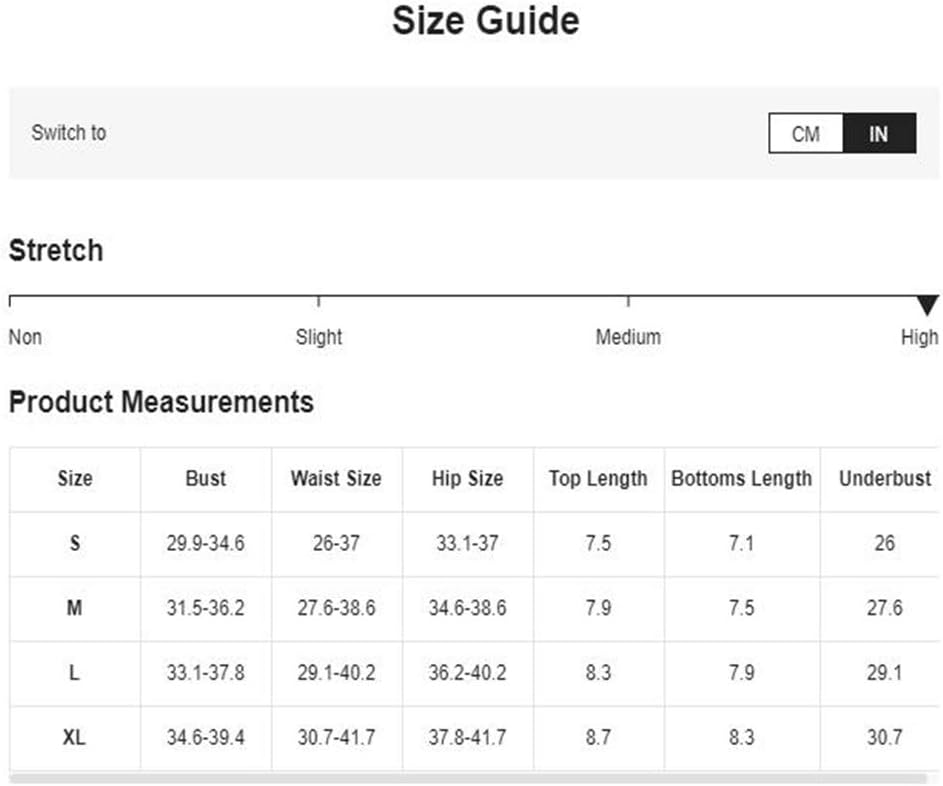Click the Bottoms Length column header
The image size is (943, 786).
[x=742, y=479]
